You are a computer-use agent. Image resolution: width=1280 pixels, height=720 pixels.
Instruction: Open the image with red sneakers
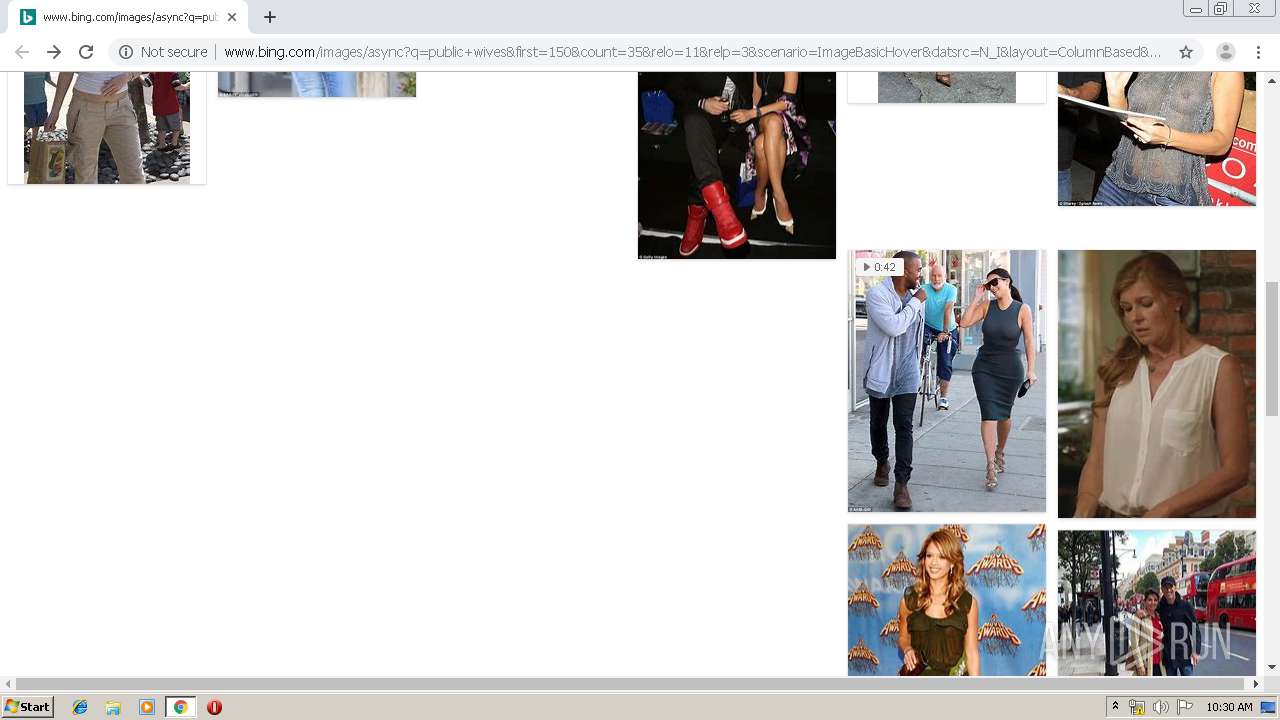coord(737,165)
